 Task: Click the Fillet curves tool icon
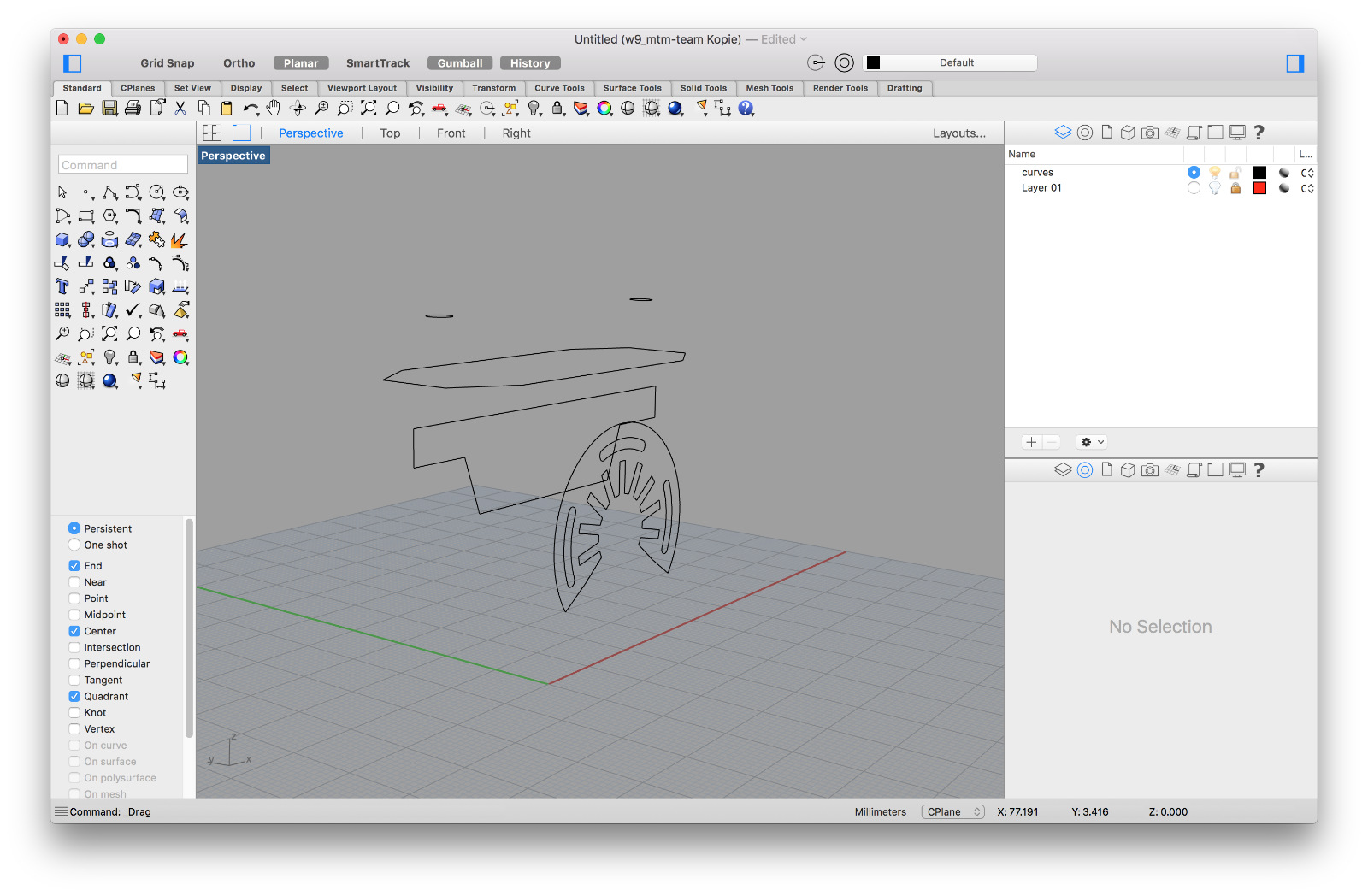click(x=133, y=216)
